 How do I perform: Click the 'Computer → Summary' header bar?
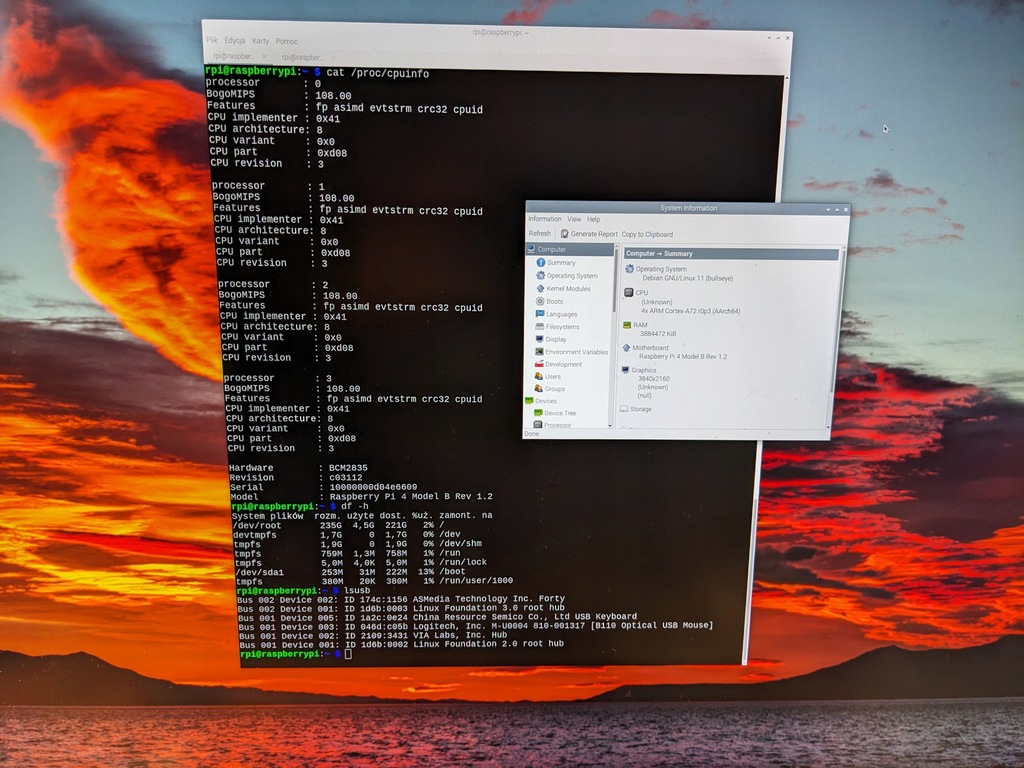tap(731, 253)
